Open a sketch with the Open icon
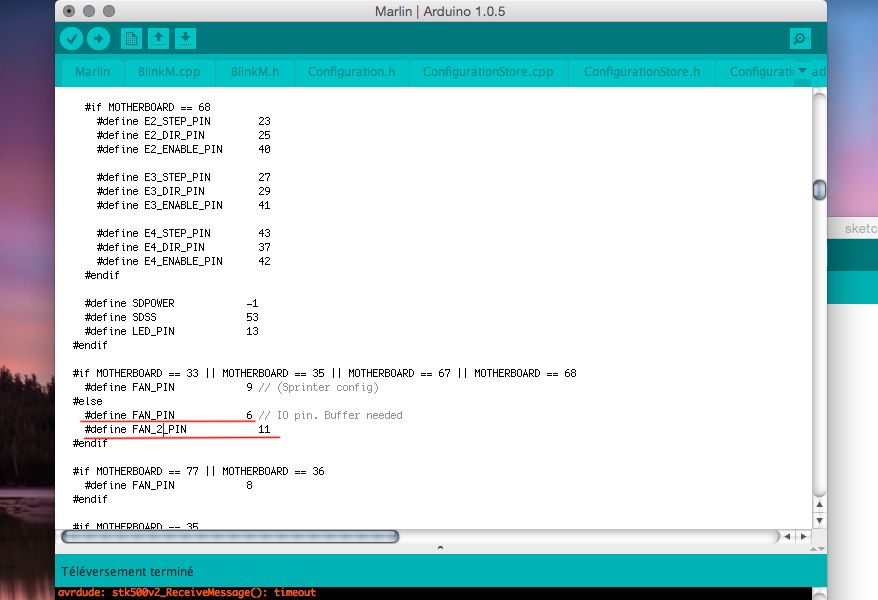 [x=158, y=39]
